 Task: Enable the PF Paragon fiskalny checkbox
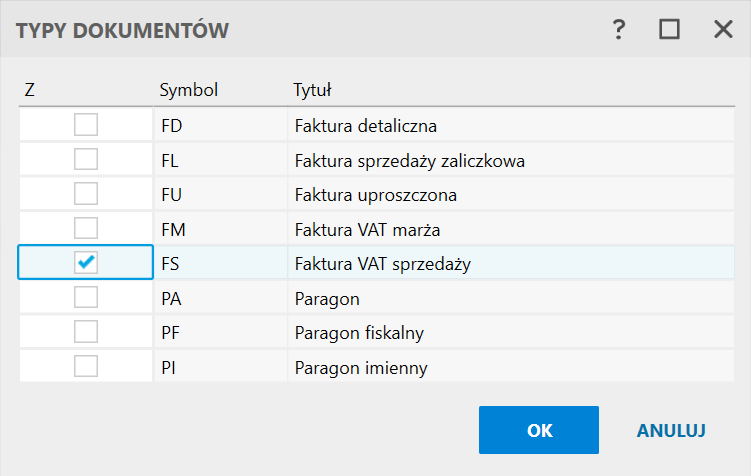[86, 331]
